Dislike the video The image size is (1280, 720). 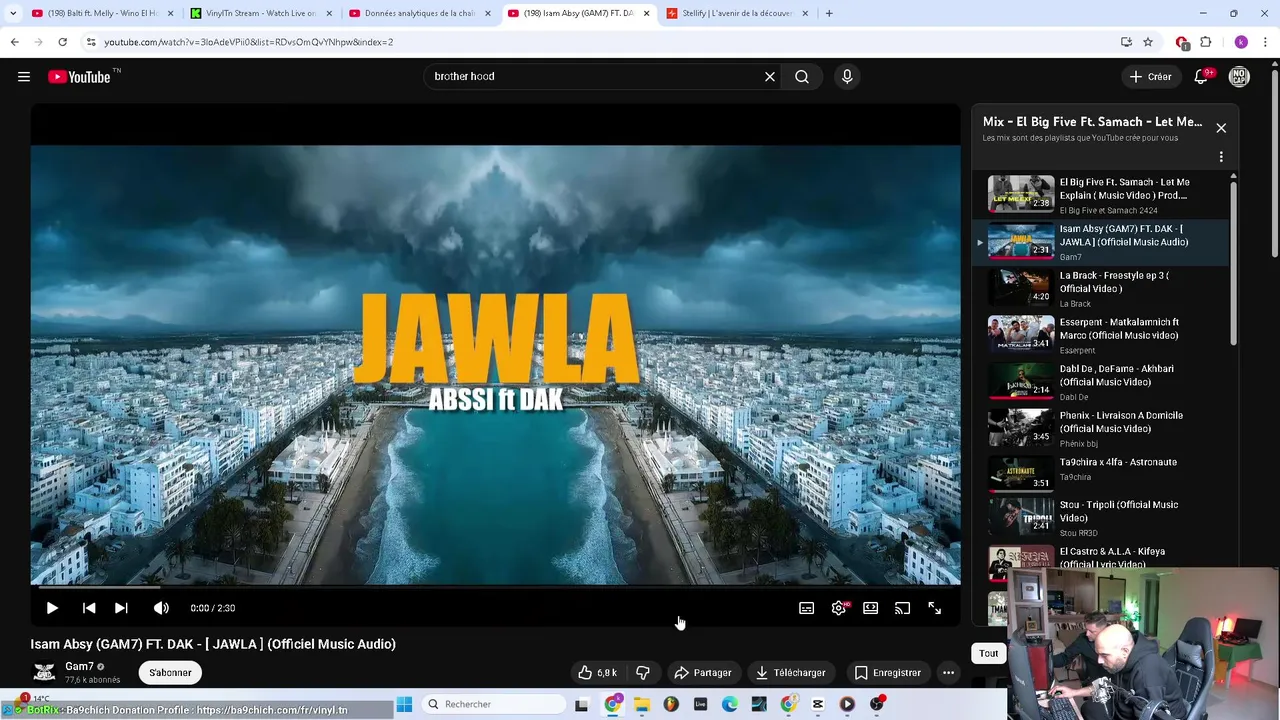[643, 673]
